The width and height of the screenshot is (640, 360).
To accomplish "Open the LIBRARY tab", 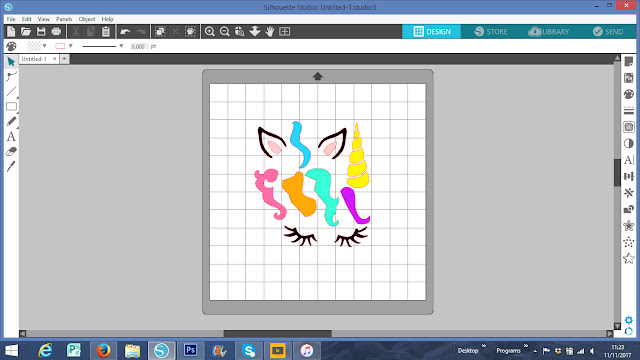I will tap(549, 31).
